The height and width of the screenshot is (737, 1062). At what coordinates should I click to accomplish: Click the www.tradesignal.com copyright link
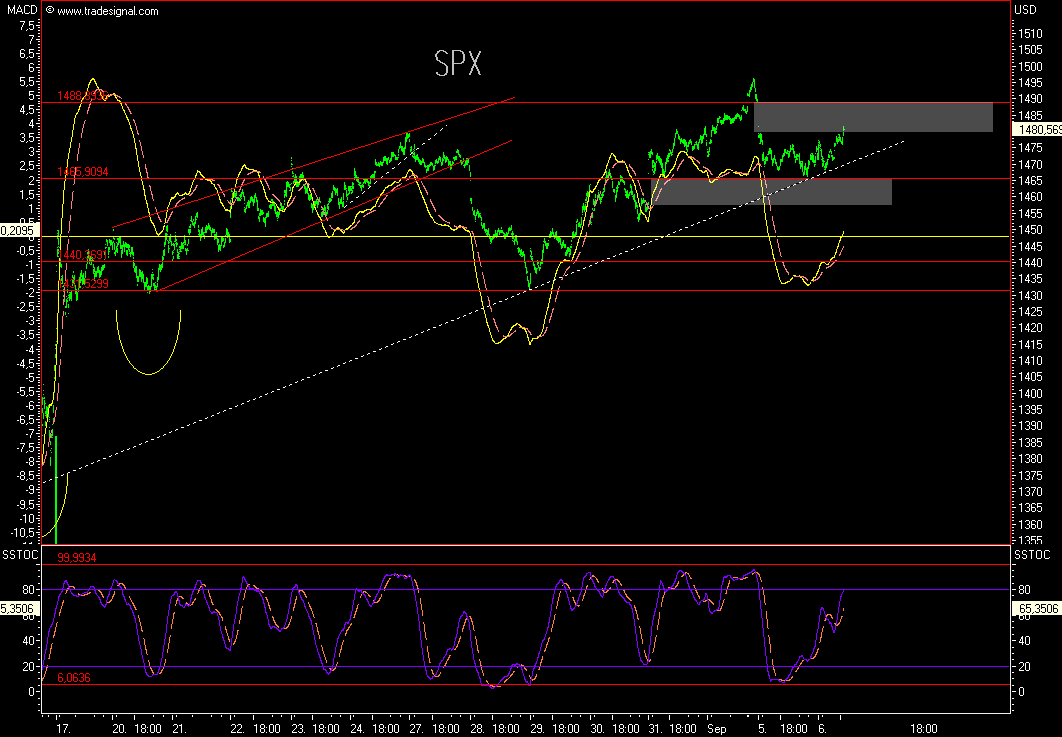pos(108,11)
